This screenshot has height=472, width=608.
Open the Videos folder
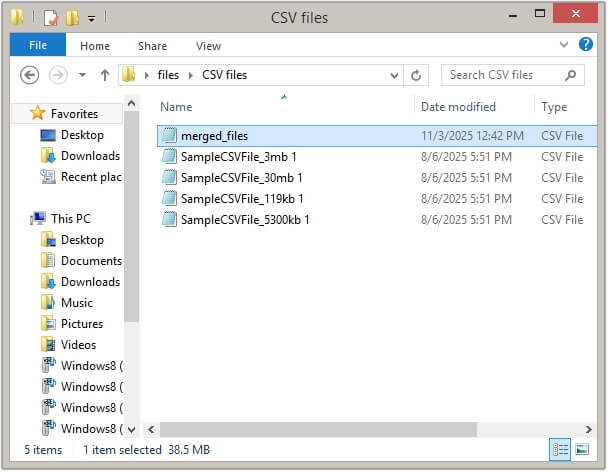point(78,344)
